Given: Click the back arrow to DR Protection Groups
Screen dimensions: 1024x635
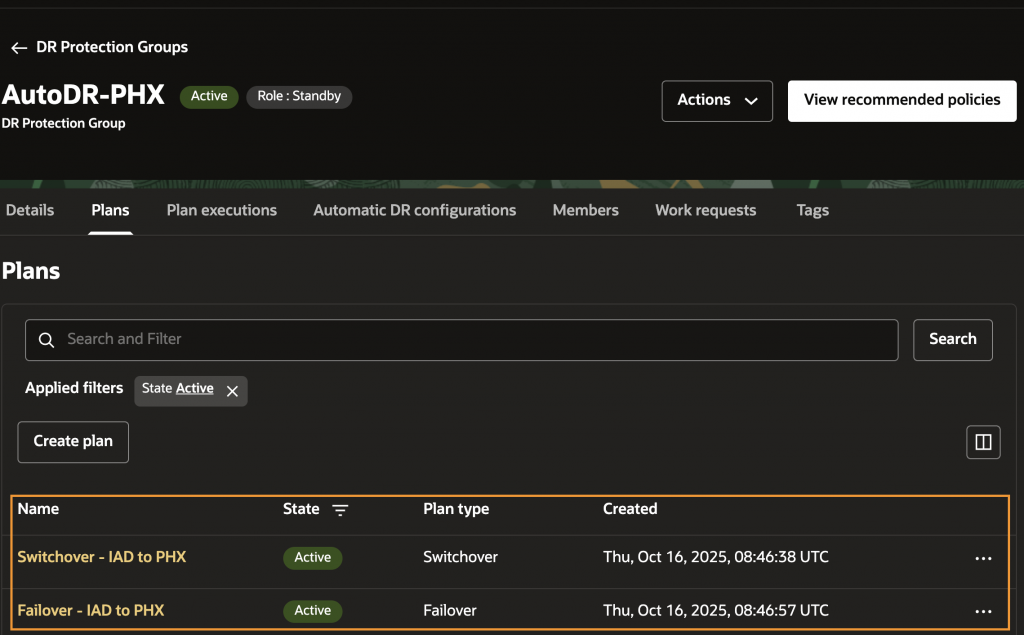Looking at the screenshot, I should point(19,48).
